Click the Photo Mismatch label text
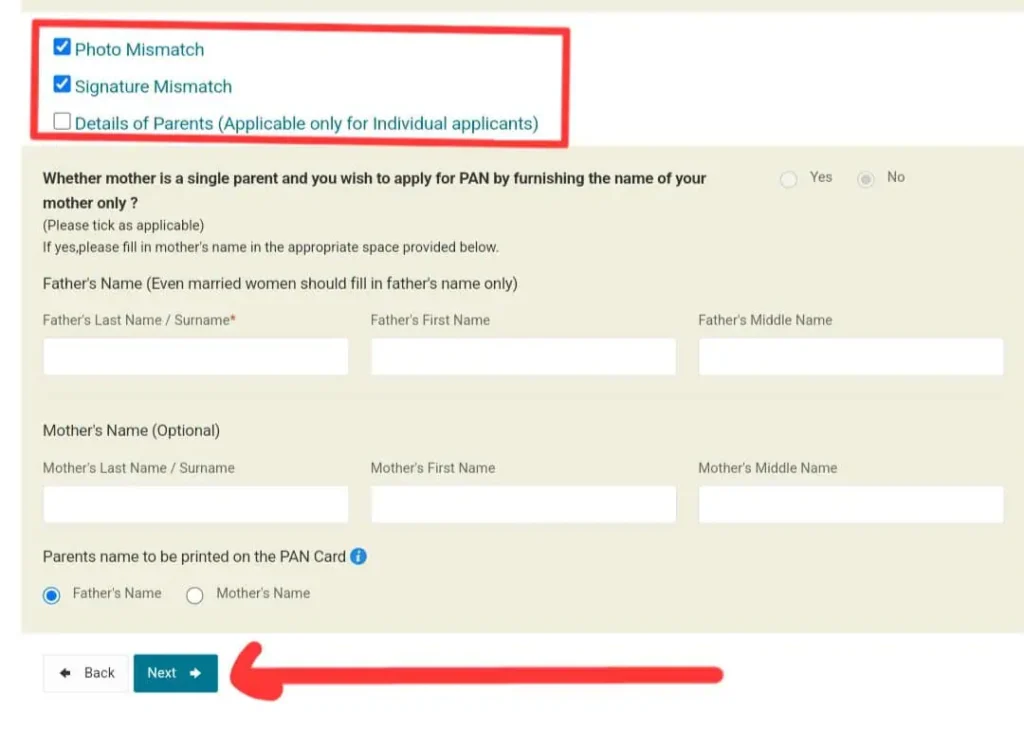Viewport: 1024px width, 729px height. [139, 50]
